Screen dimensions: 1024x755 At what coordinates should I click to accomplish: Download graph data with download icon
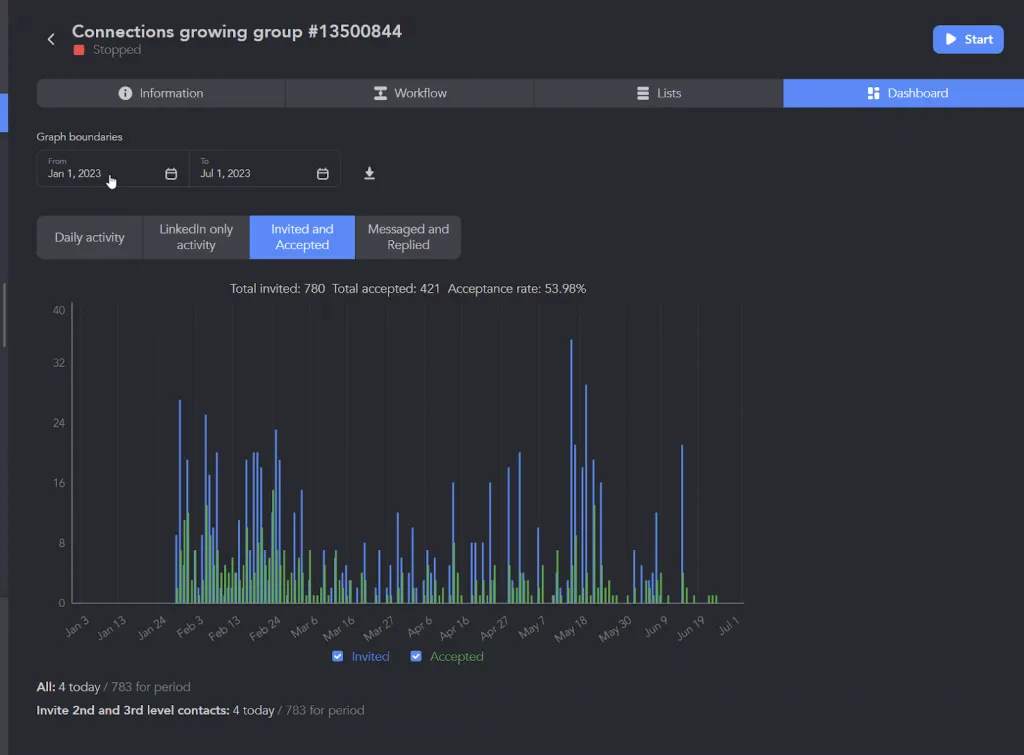tap(369, 173)
